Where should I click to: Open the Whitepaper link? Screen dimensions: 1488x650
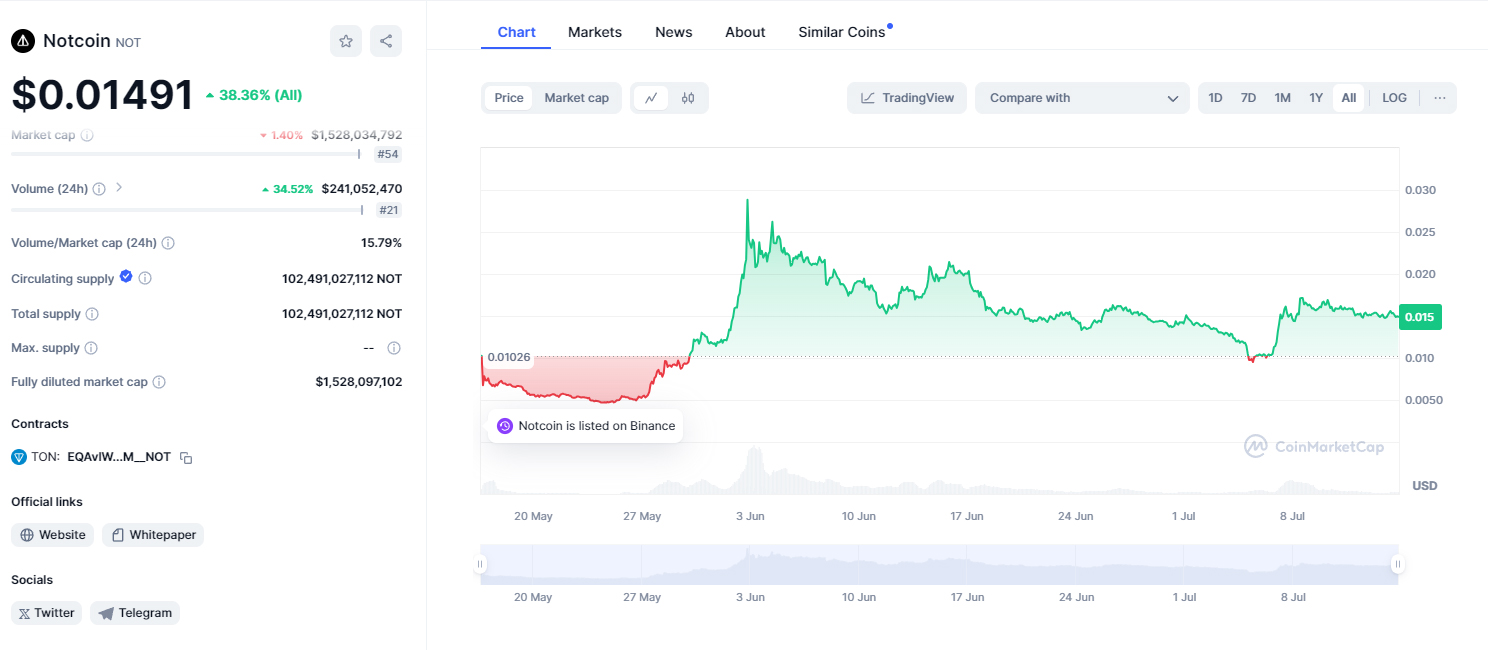coord(153,535)
